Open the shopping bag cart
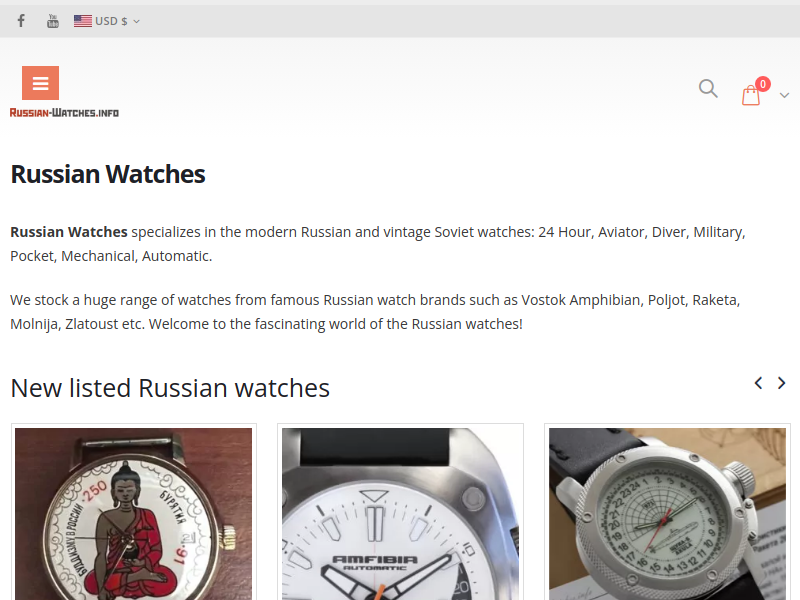This screenshot has height=600, width=800. (751, 95)
